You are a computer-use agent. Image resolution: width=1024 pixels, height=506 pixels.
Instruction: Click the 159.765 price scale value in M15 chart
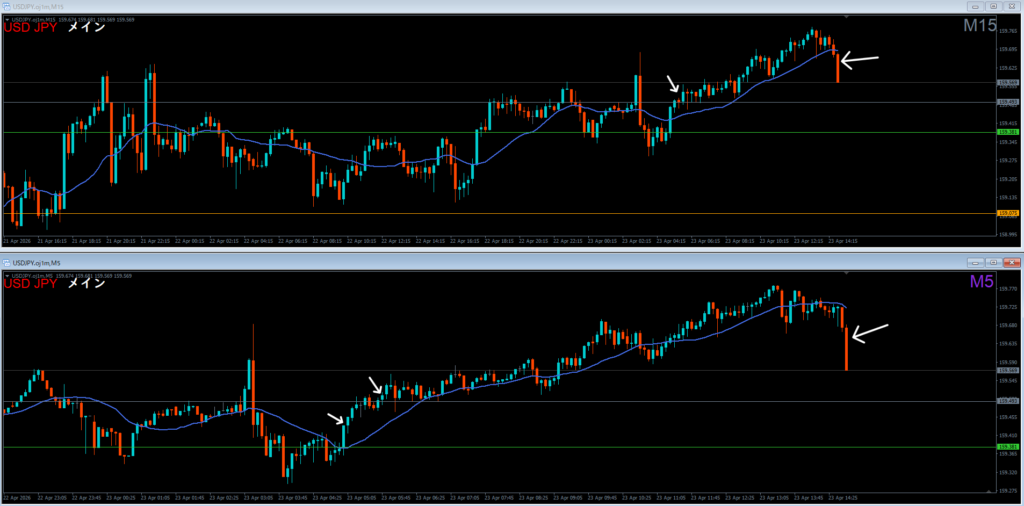(x=1008, y=31)
